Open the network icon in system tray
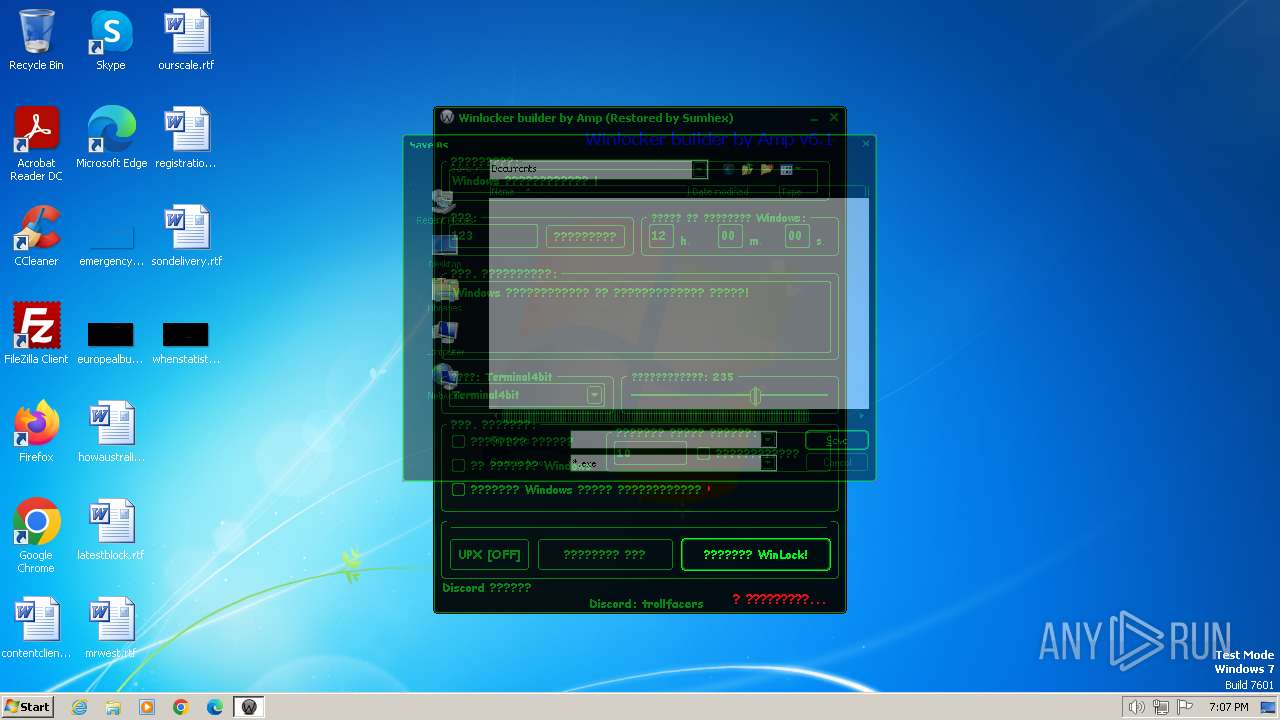 1160,707
